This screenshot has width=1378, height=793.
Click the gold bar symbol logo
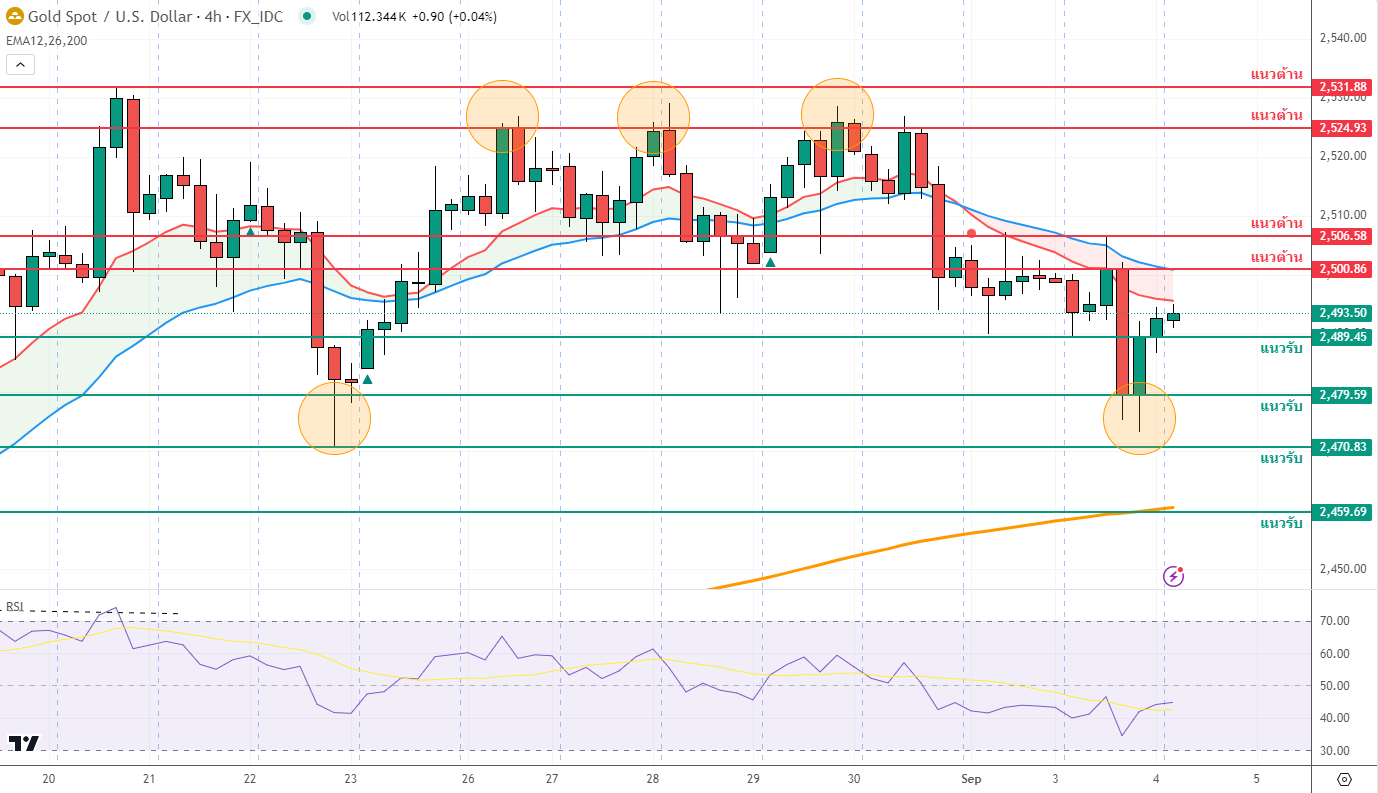pos(14,16)
